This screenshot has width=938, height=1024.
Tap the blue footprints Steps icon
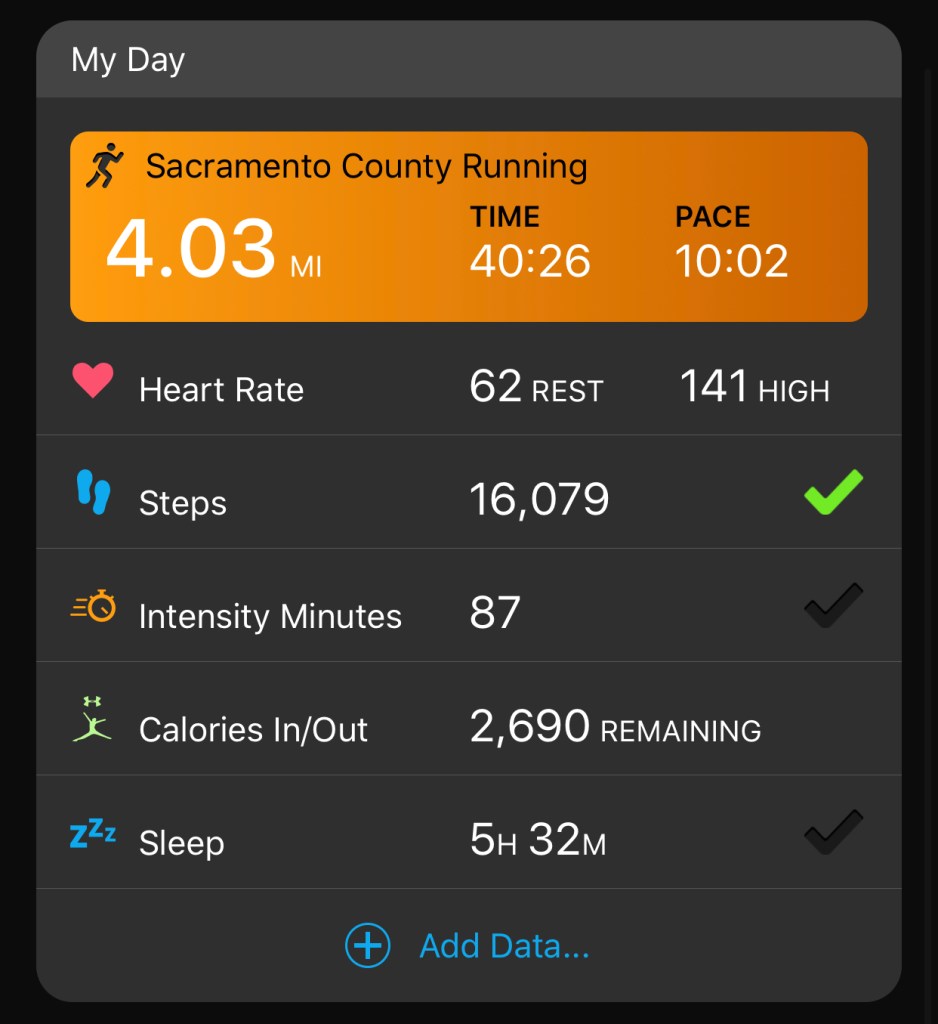click(x=93, y=494)
